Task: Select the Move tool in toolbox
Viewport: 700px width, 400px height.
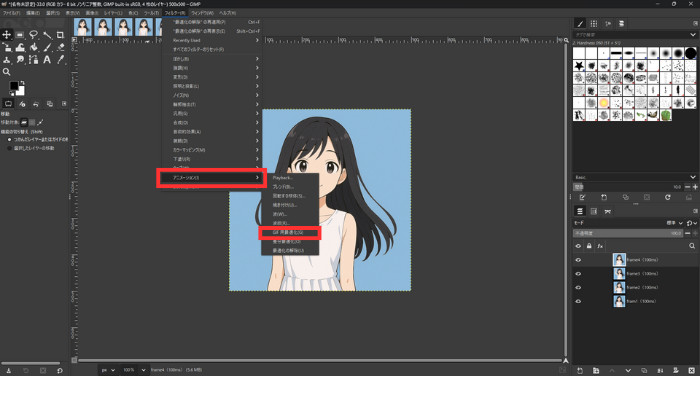Action: coord(7,35)
